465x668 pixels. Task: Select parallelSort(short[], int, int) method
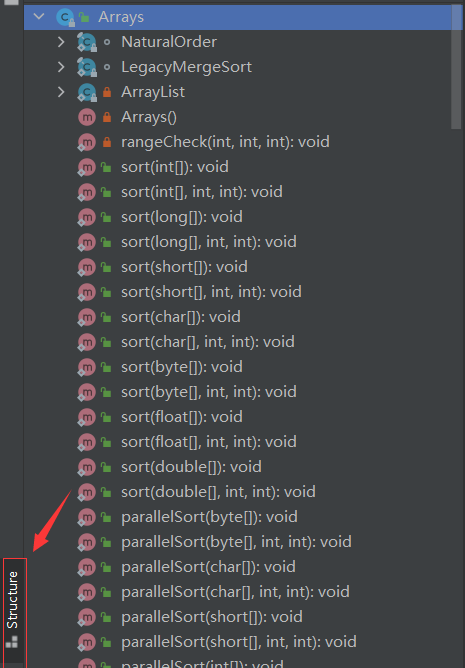(239, 642)
